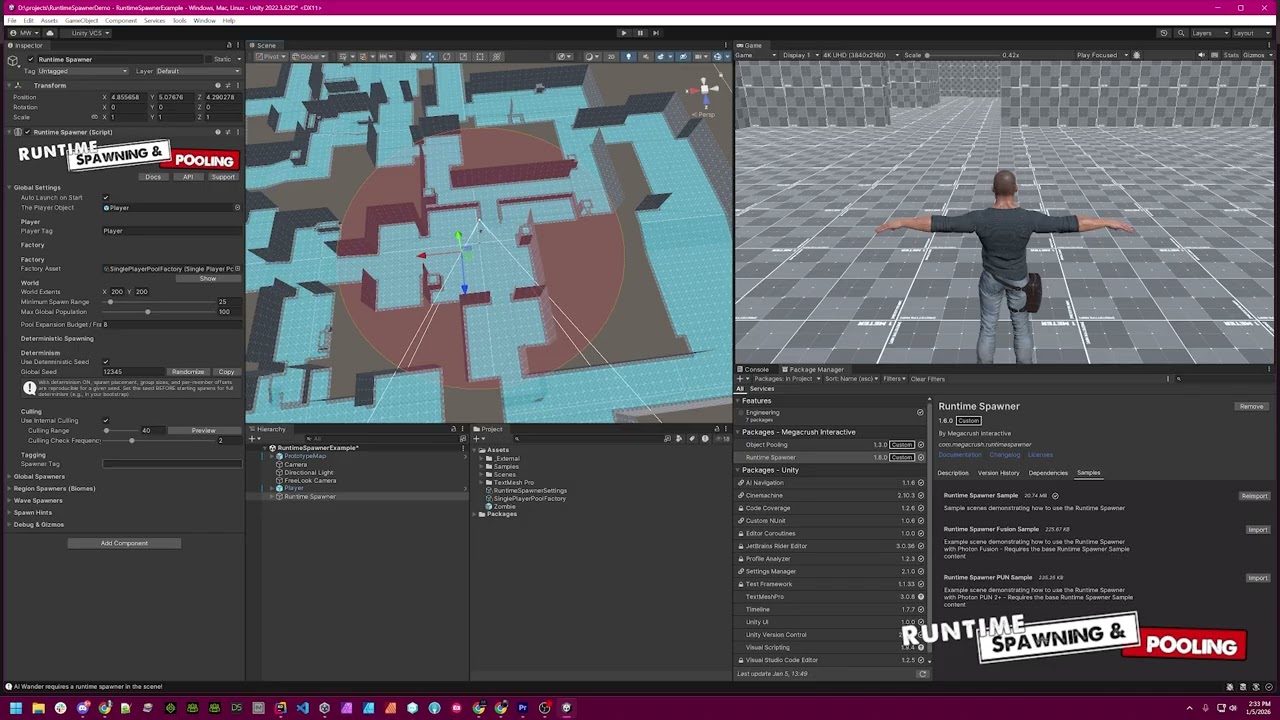Viewport: 1280px width, 720px height.
Task: Reimport the Runtime Spawner Sample
Action: (1254, 496)
